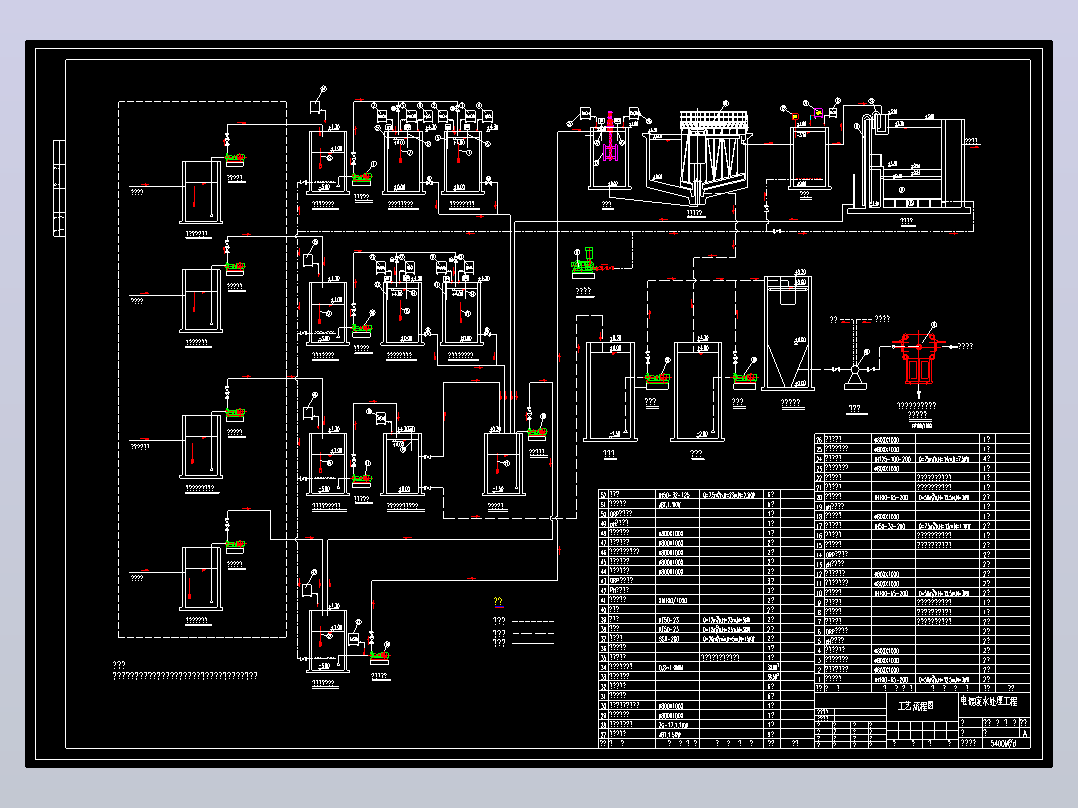Select the red filter press symbol
This screenshot has height=808, width=1078.
918,356
